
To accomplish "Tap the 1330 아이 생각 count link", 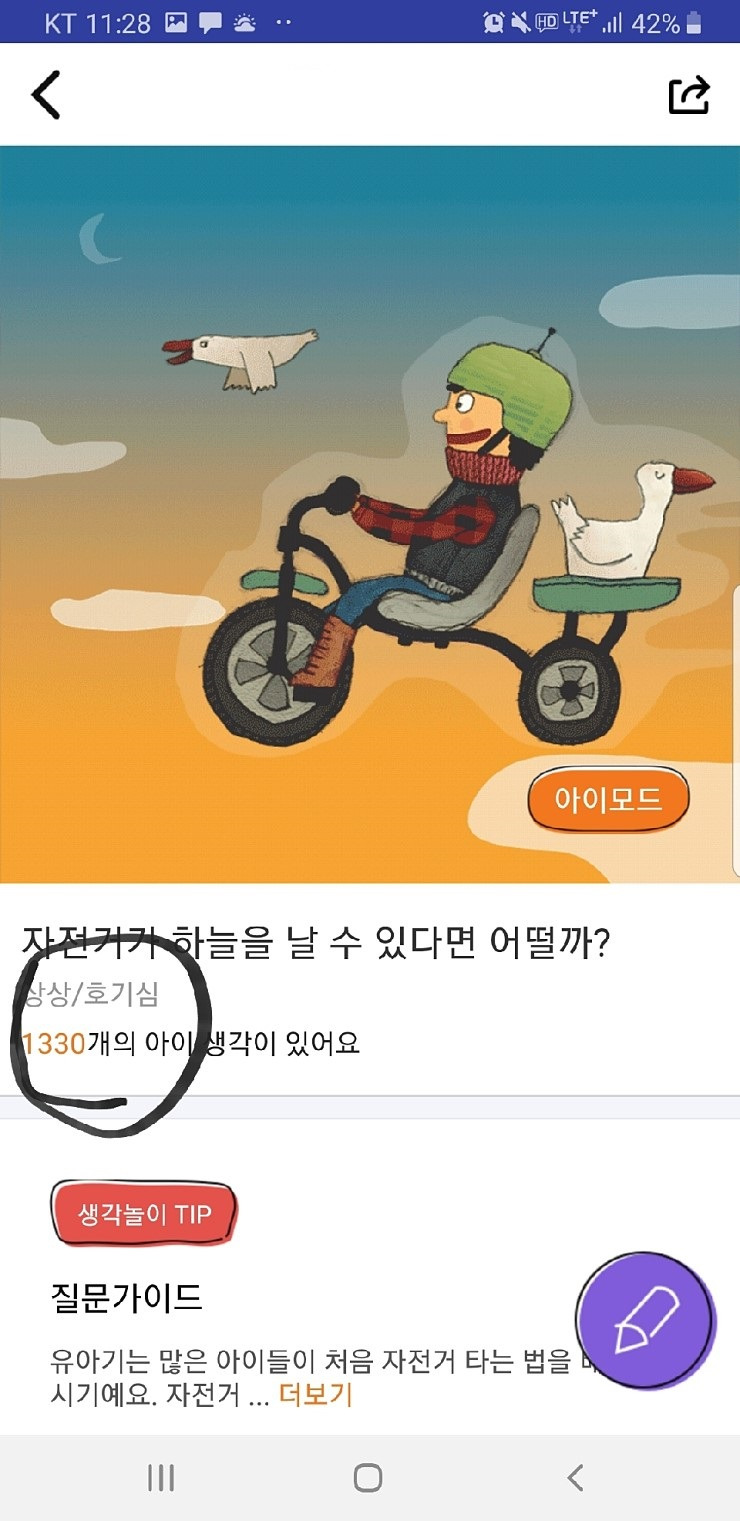I will click(x=191, y=1044).
